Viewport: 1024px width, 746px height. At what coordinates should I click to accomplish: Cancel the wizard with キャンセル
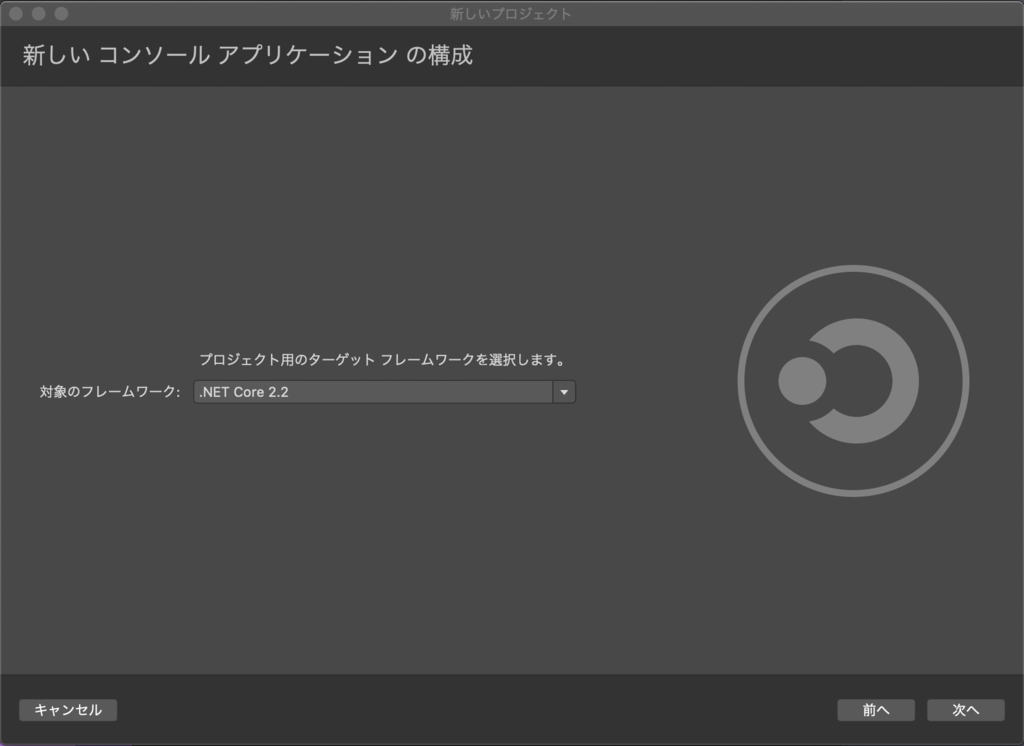pyautogui.click(x=67, y=710)
